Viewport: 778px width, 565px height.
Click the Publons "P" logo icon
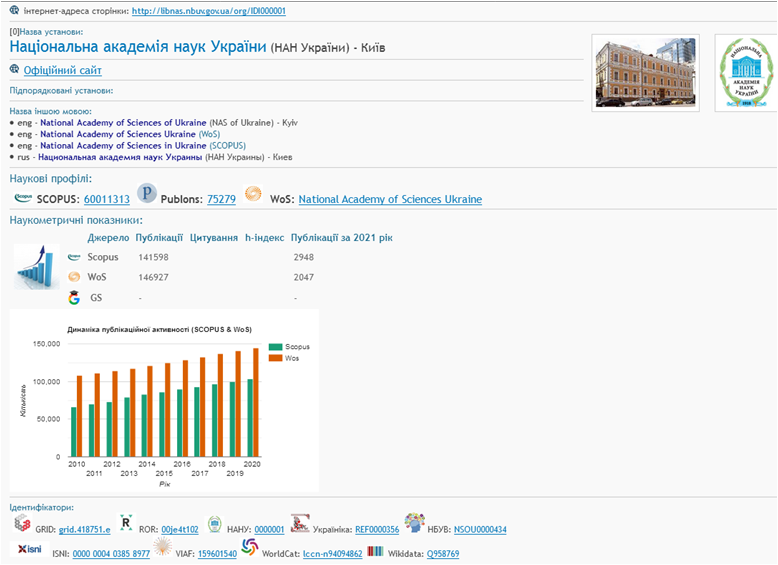147,194
